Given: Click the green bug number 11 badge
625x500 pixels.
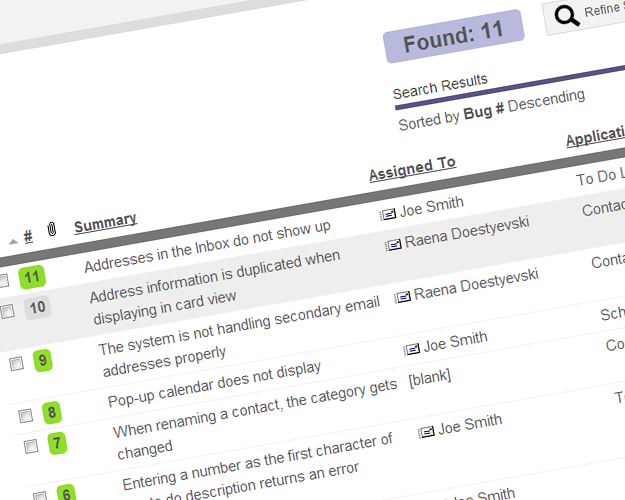Looking at the screenshot, I should pos(32,277).
